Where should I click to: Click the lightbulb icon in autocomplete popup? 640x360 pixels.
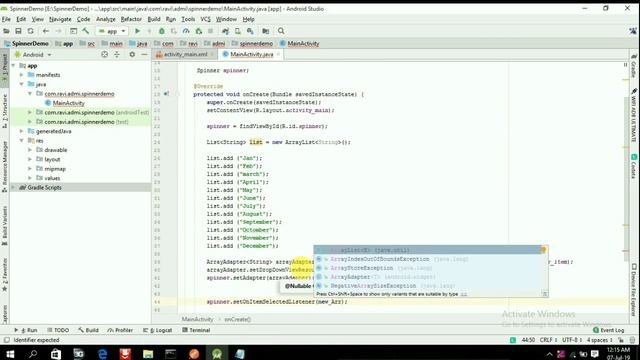543,250
